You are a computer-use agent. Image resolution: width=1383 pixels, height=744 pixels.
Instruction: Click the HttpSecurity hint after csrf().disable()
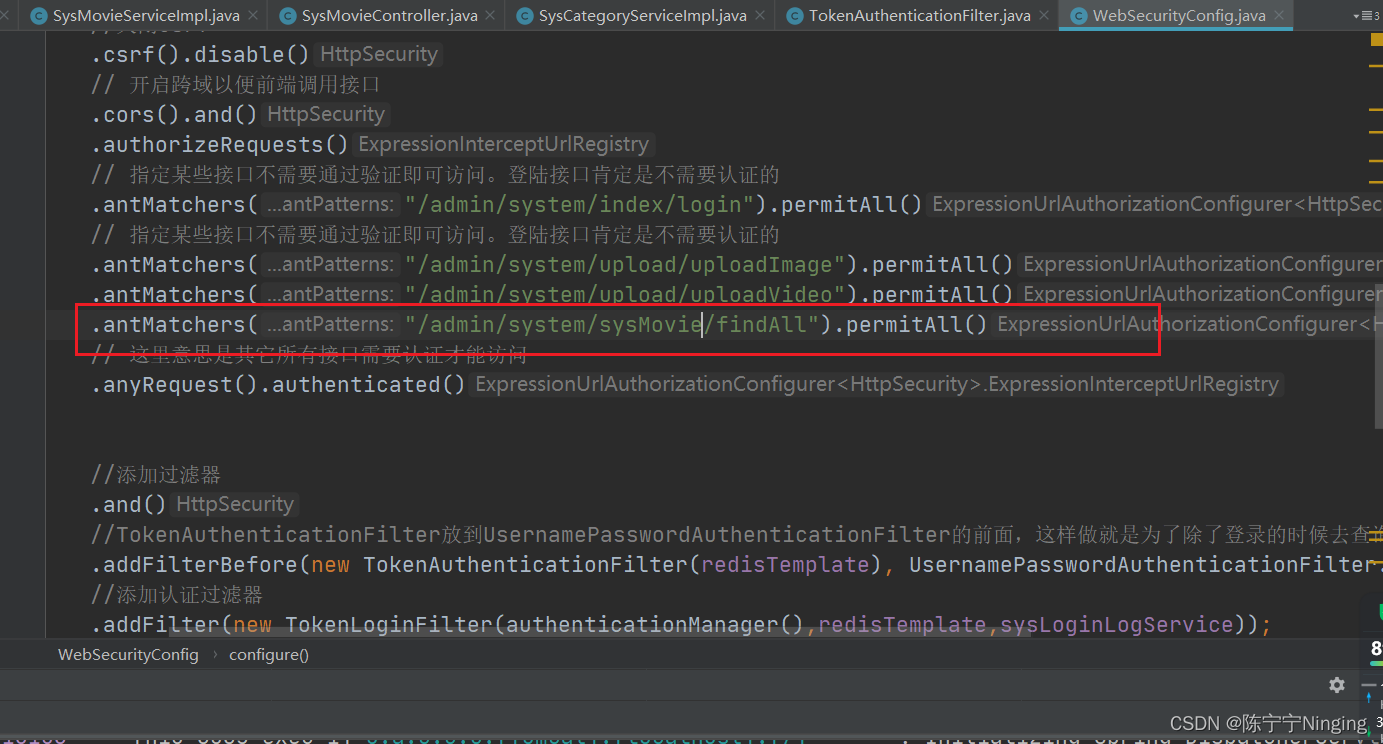(379, 55)
